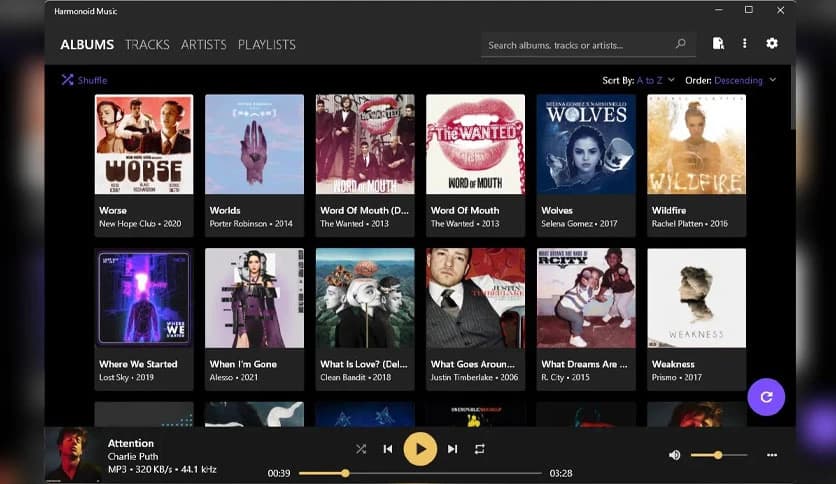Click the Shuffle button above albums
Screen dimensions: 836x484
pyautogui.click(x=84, y=80)
